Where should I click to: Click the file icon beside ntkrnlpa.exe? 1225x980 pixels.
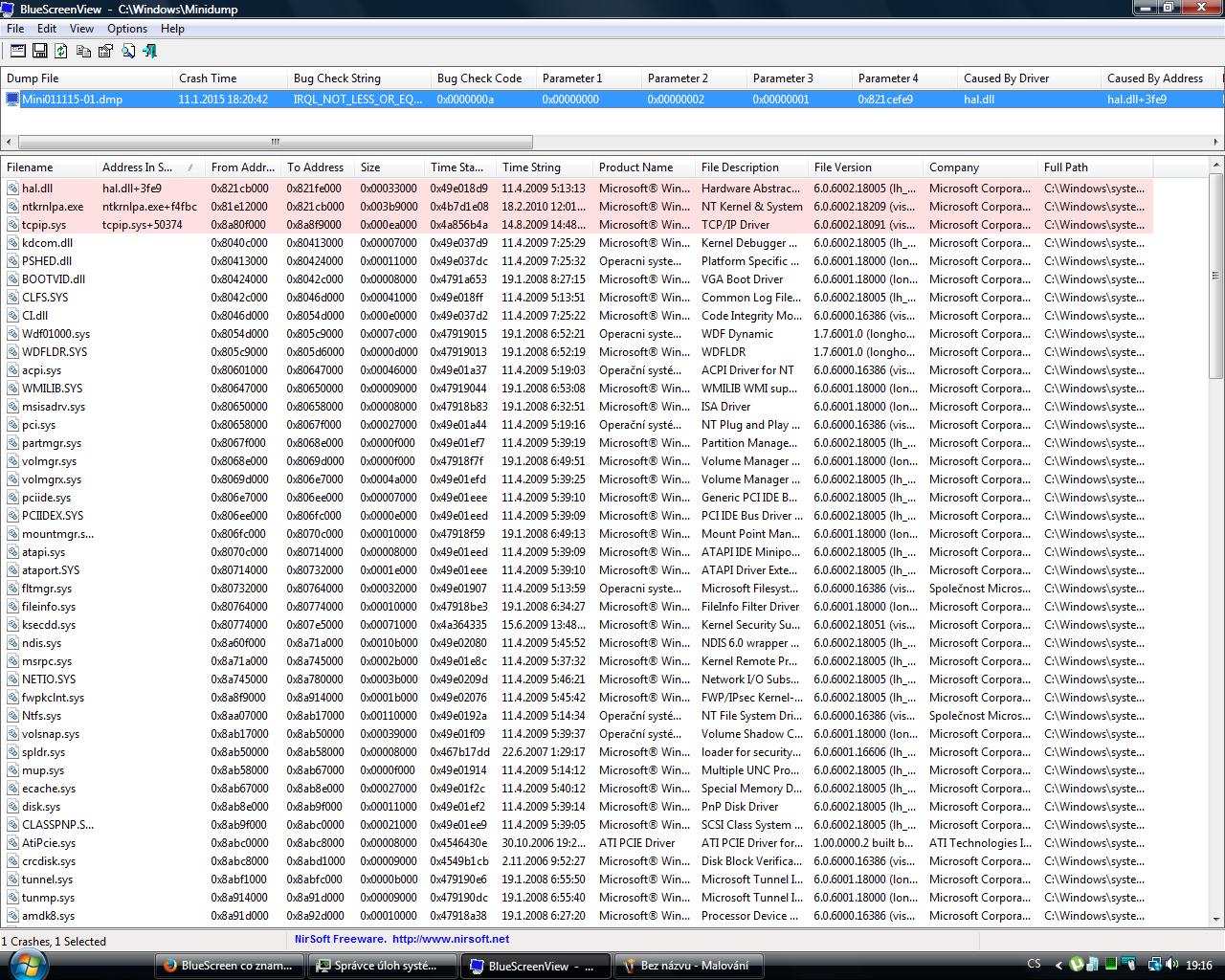click(x=12, y=207)
